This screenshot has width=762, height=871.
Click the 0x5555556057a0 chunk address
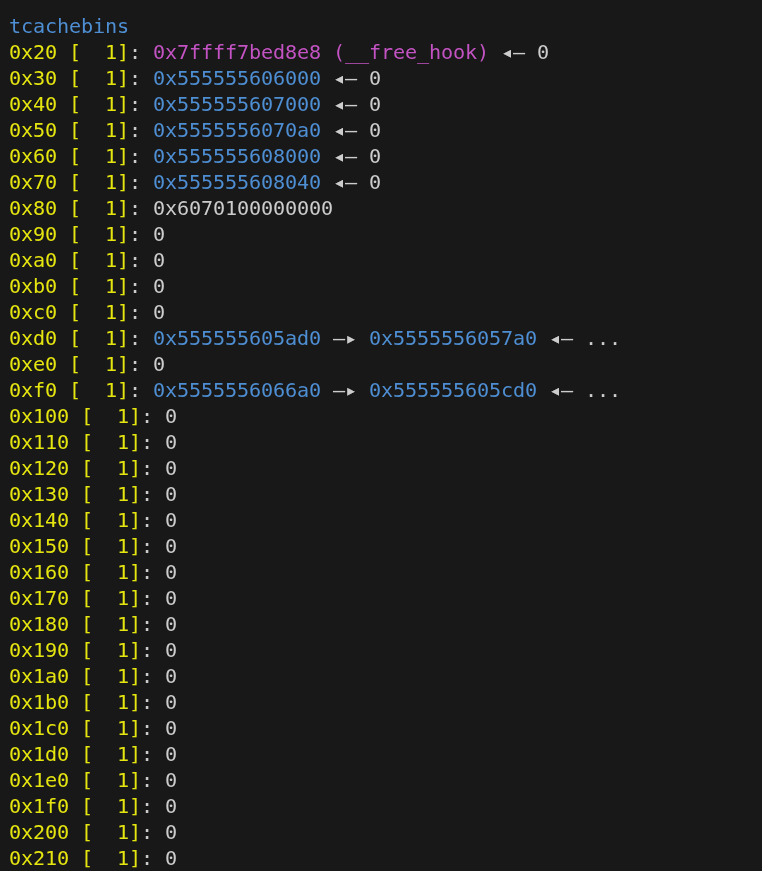453,338
